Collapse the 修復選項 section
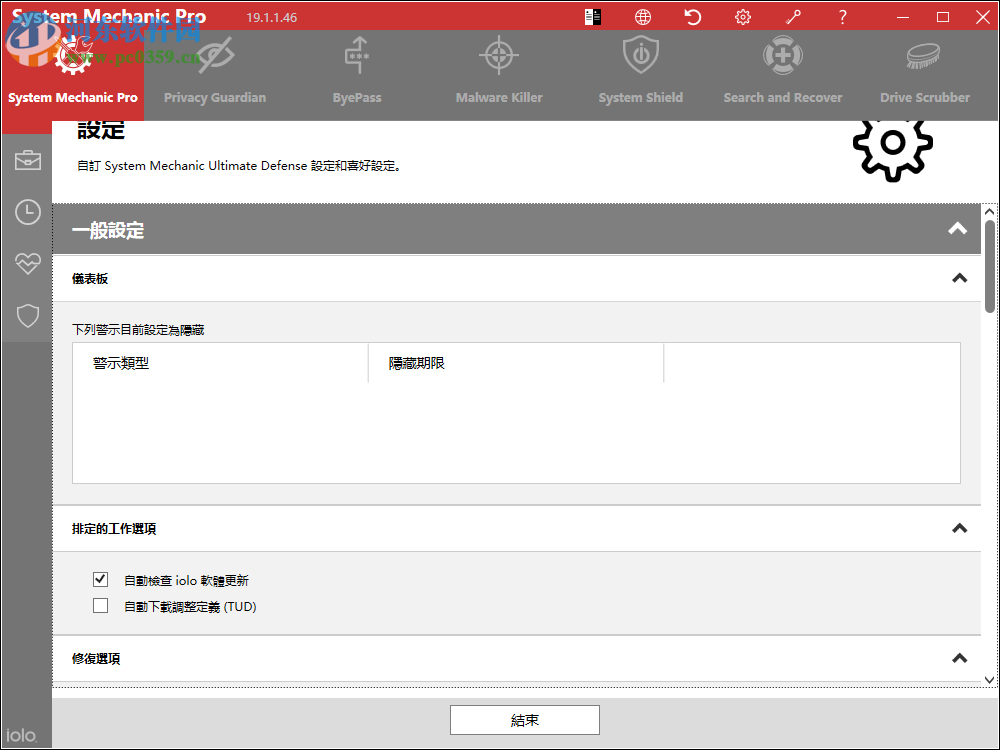The height and width of the screenshot is (750, 1000). [959, 658]
